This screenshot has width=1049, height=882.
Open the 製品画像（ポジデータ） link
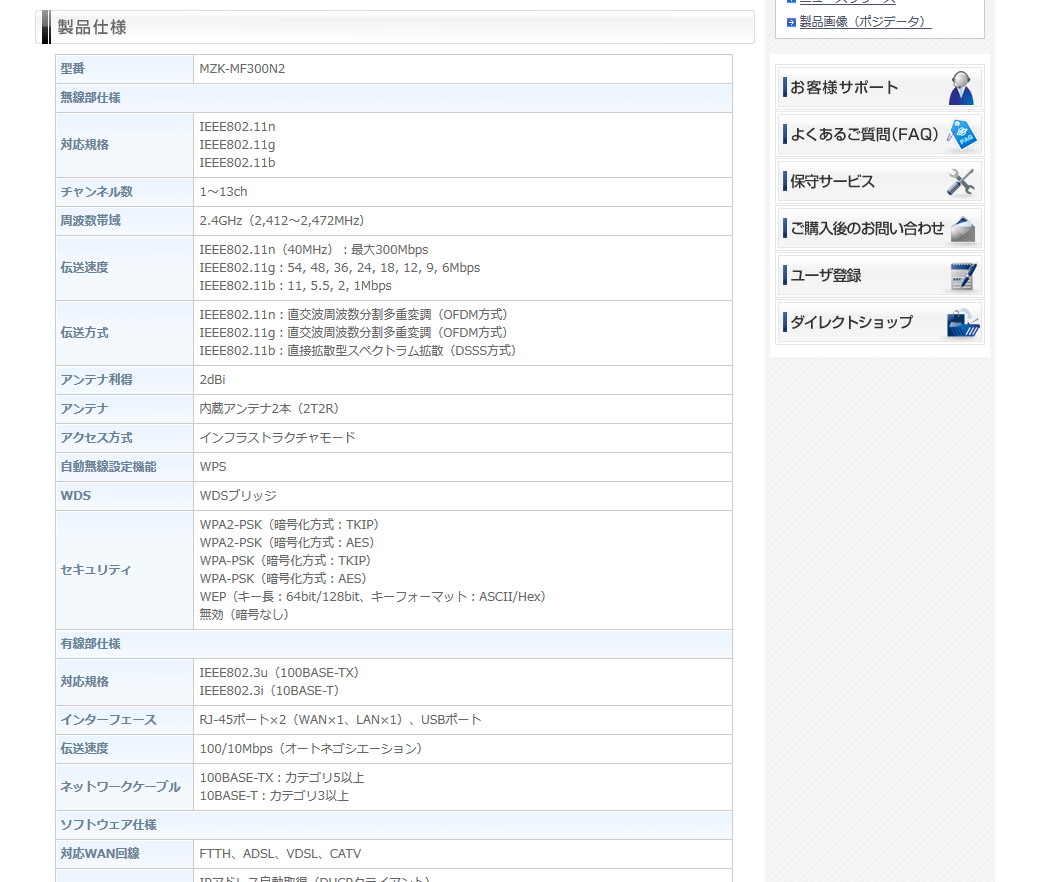(x=865, y=21)
